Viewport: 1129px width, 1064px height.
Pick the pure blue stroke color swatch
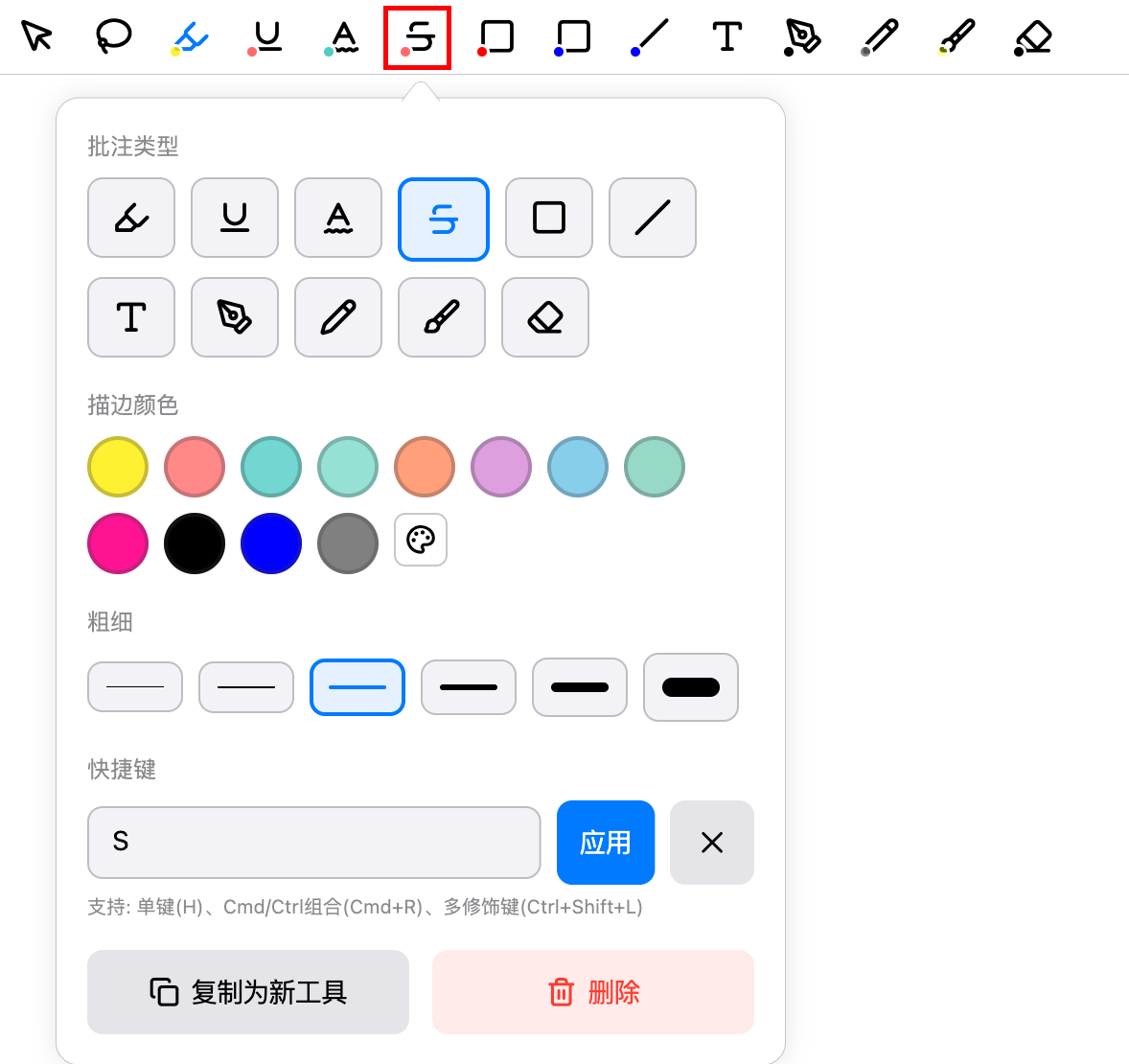pos(271,544)
